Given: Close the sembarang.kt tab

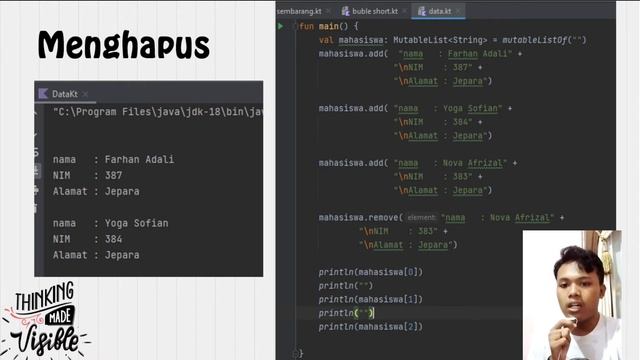Looking at the screenshot, I should [328, 11].
